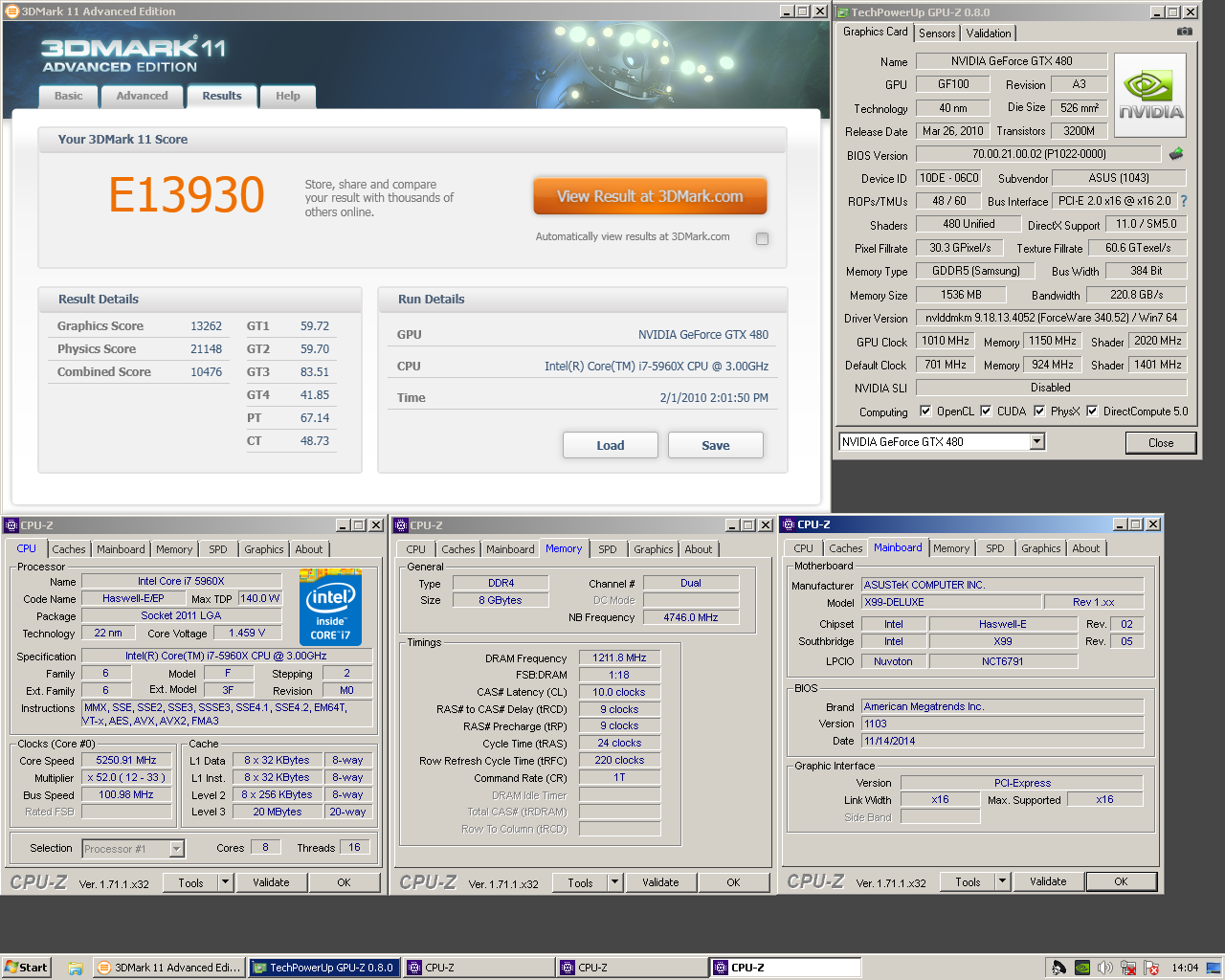Screen dimensions: 1225x980
Task: Click the Physics Score value 21148
Action: pyautogui.click(x=206, y=349)
